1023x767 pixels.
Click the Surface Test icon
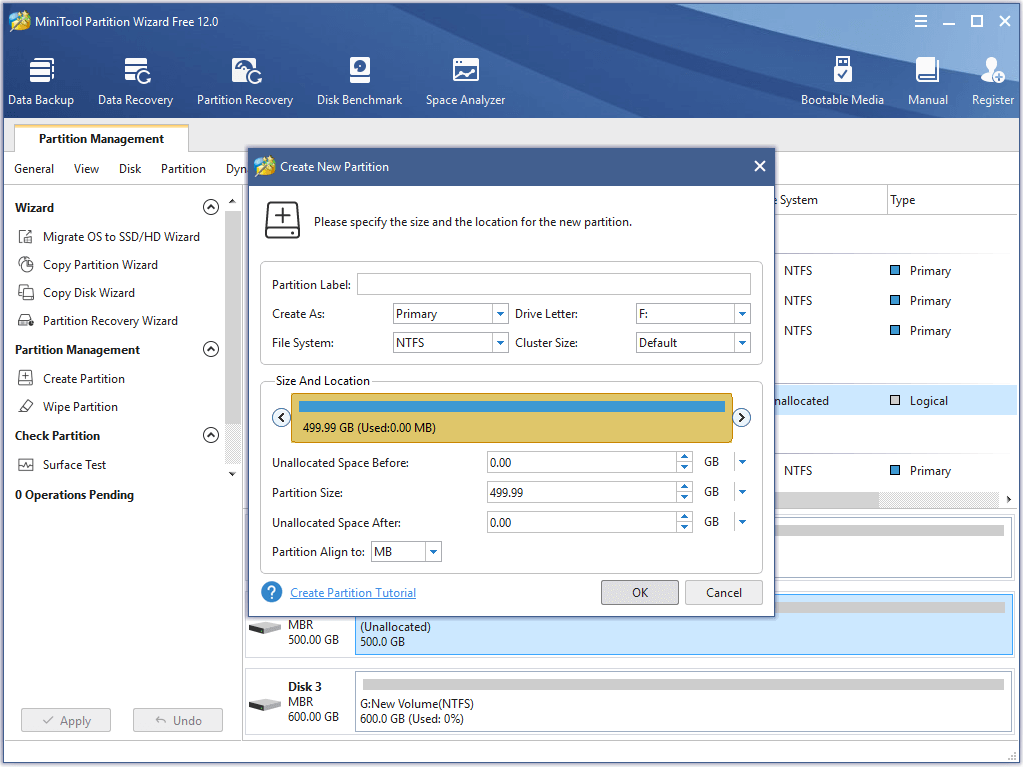click(25, 465)
